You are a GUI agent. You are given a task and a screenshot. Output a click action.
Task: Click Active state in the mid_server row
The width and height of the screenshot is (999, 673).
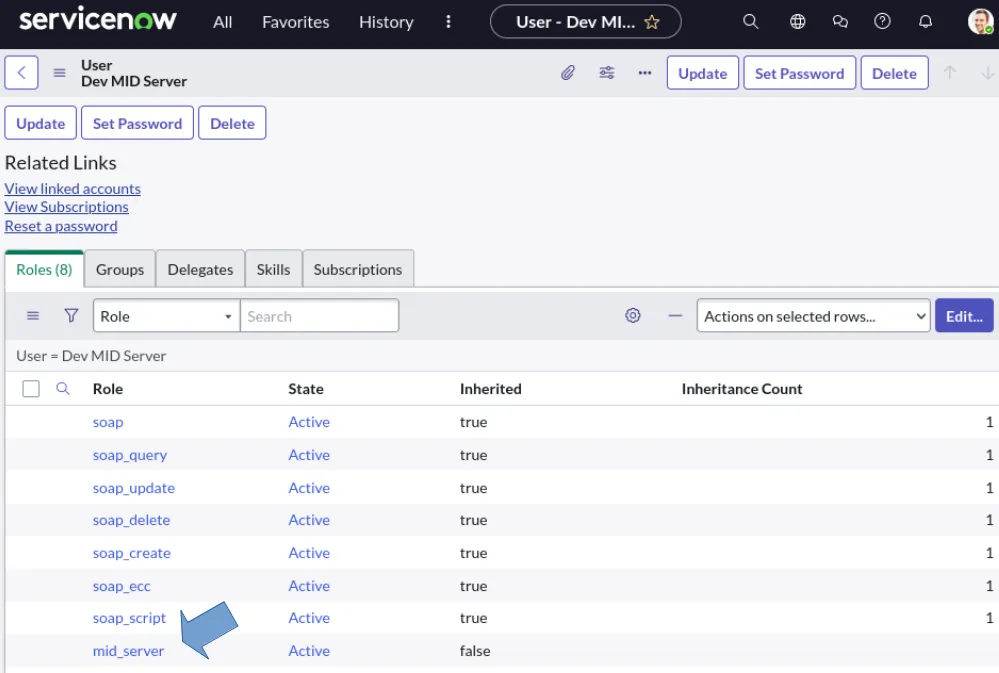[x=309, y=651]
